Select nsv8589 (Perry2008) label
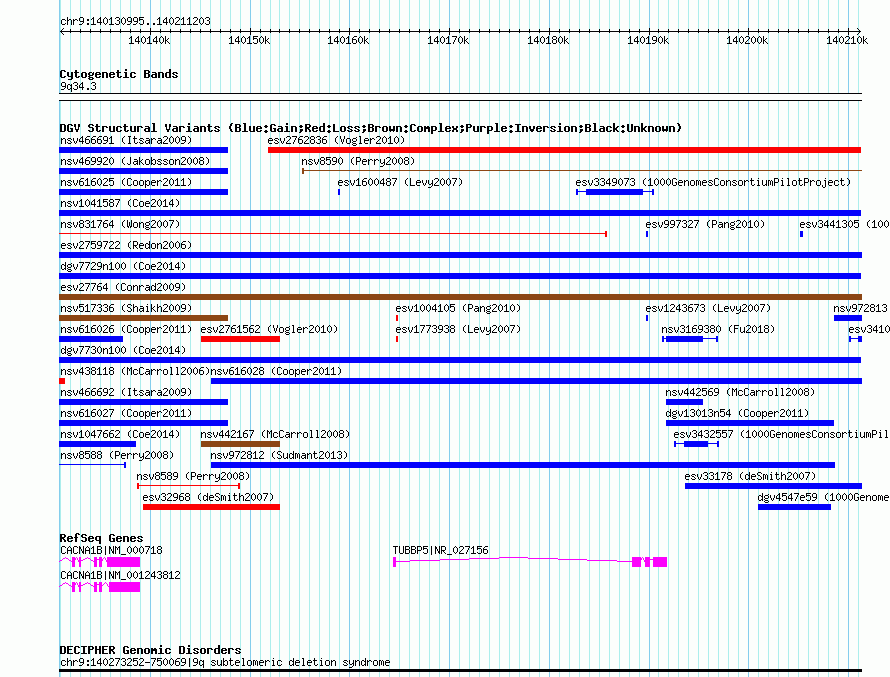Screen dimensions: 890x677 (193, 476)
